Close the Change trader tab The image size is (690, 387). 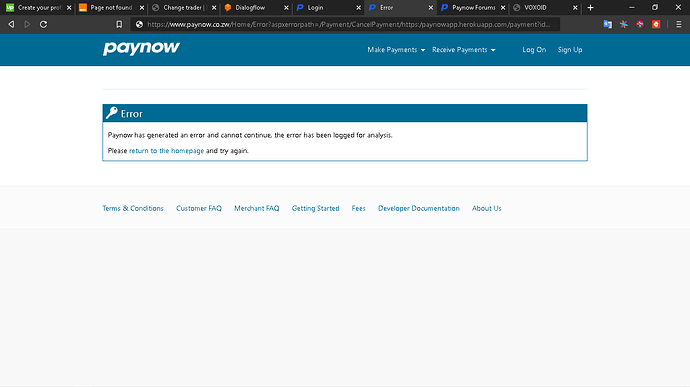[214, 7]
